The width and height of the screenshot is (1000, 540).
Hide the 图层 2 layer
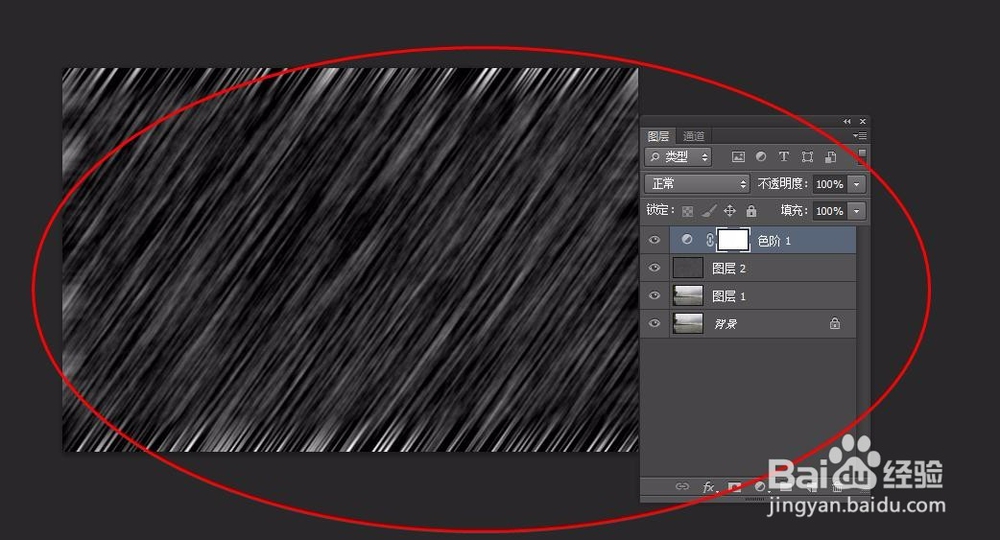point(654,268)
